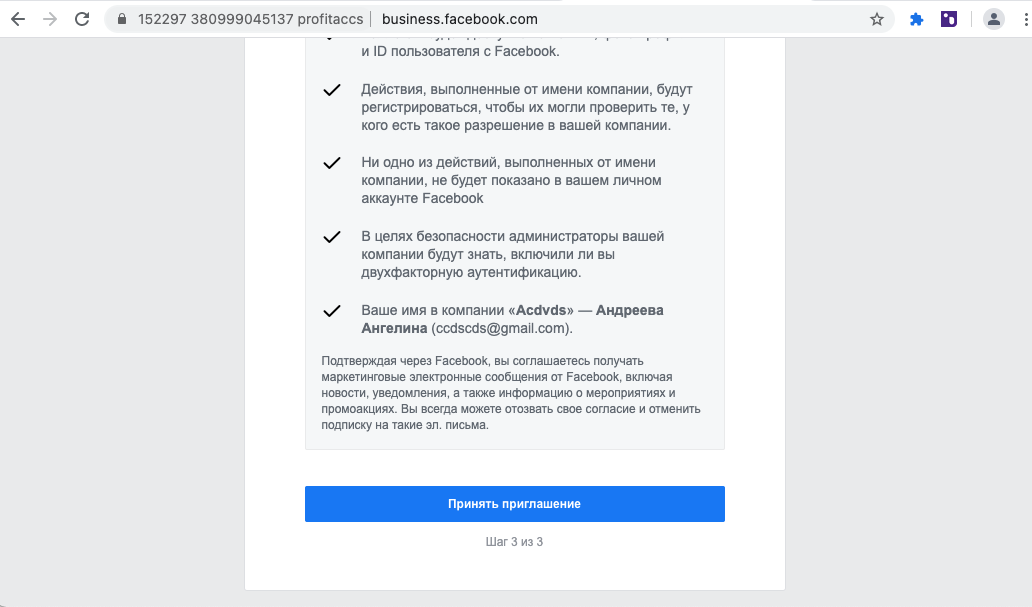Screen dimensions: 1032x607
Task: Click checkmark beside "В целях безопасности" item
Action: click(332, 237)
